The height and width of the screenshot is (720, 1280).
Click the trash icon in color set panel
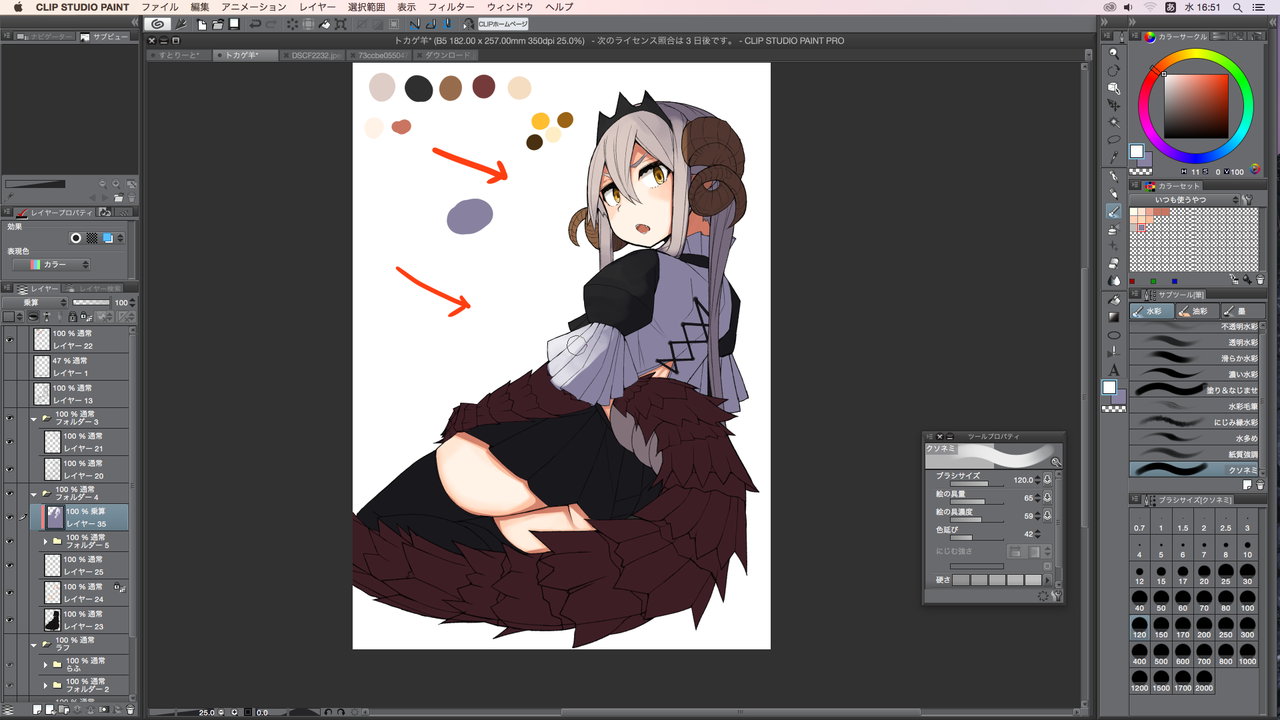[x=1261, y=280]
